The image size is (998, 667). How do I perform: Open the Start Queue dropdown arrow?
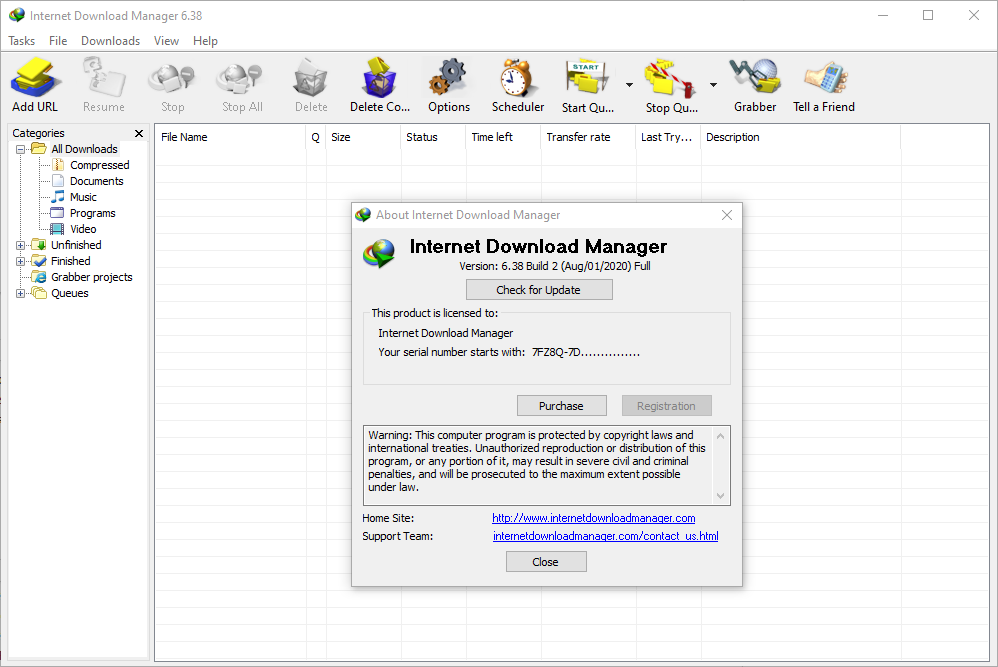point(629,85)
